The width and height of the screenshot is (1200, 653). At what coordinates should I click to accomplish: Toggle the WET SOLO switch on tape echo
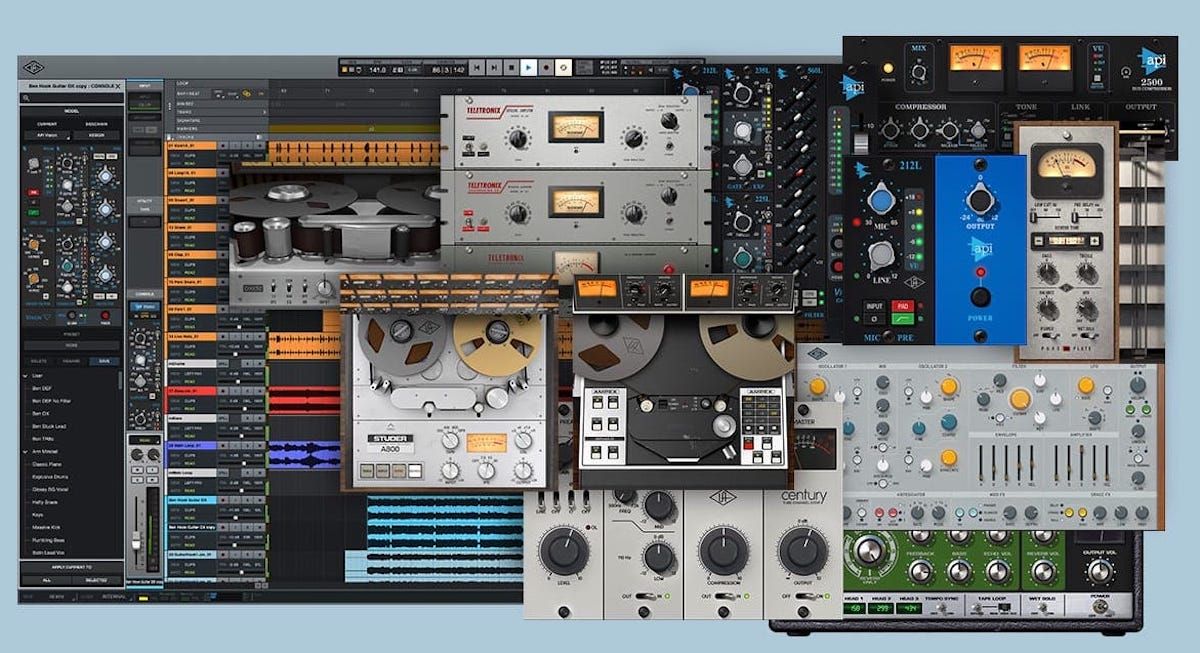point(1044,606)
